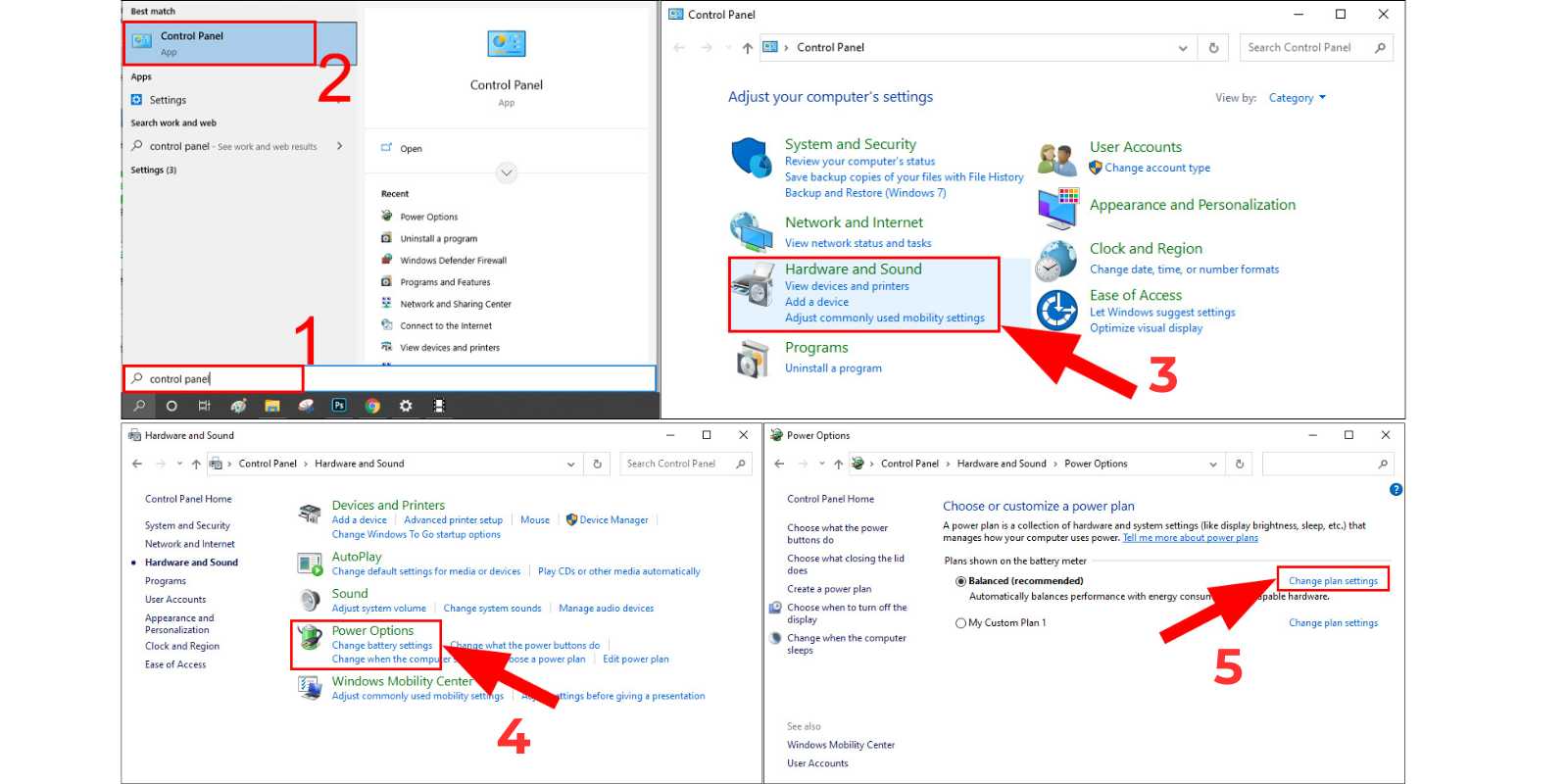1568x784 pixels.
Task: Click the Search Control Panel field in main window
Action: tap(1316, 47)
